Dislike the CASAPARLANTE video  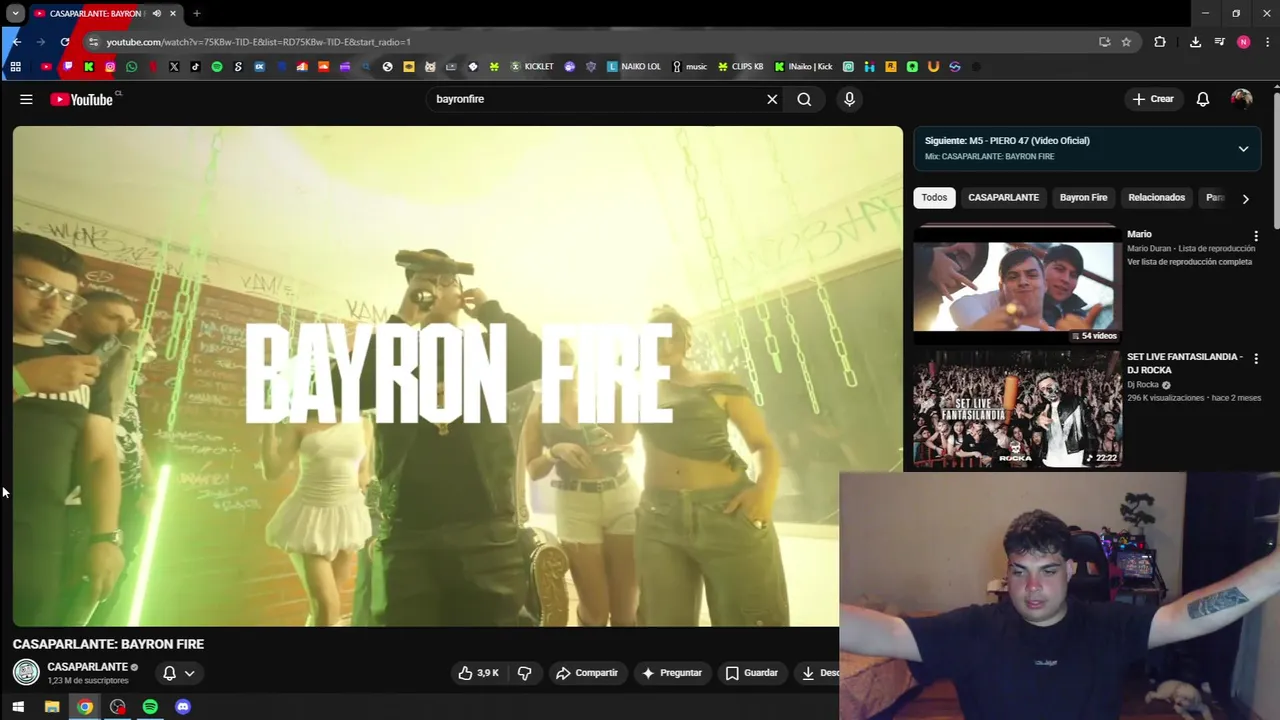524,673
